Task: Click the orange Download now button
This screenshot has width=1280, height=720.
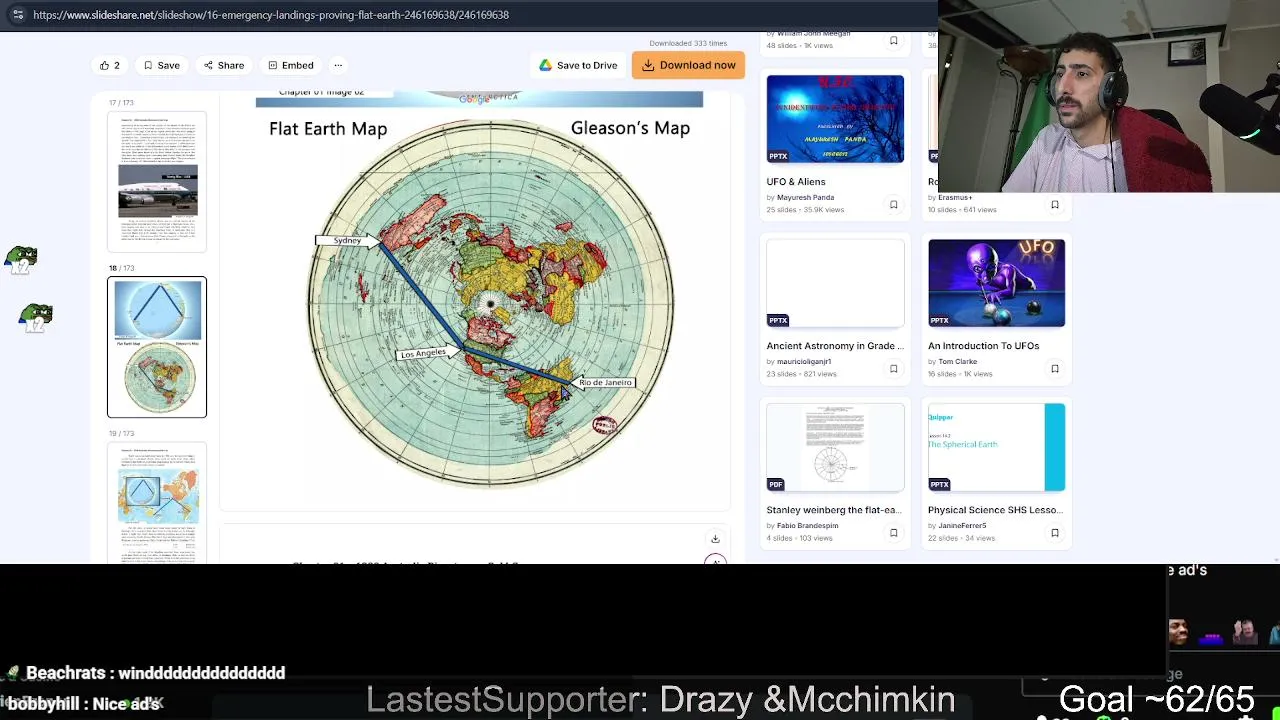Action: click(x=688, y=65)
